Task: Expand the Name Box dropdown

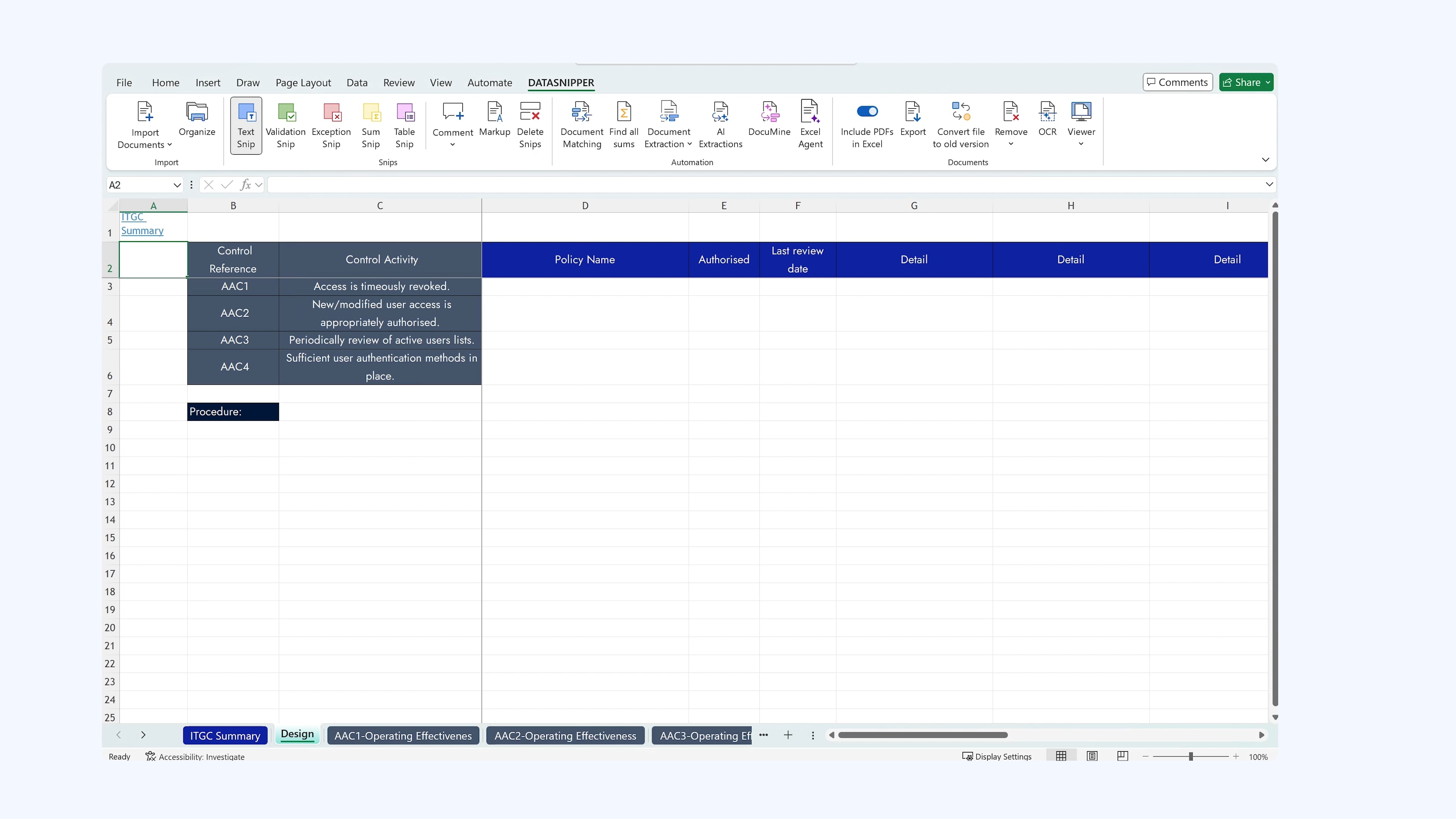Action: 177,185
